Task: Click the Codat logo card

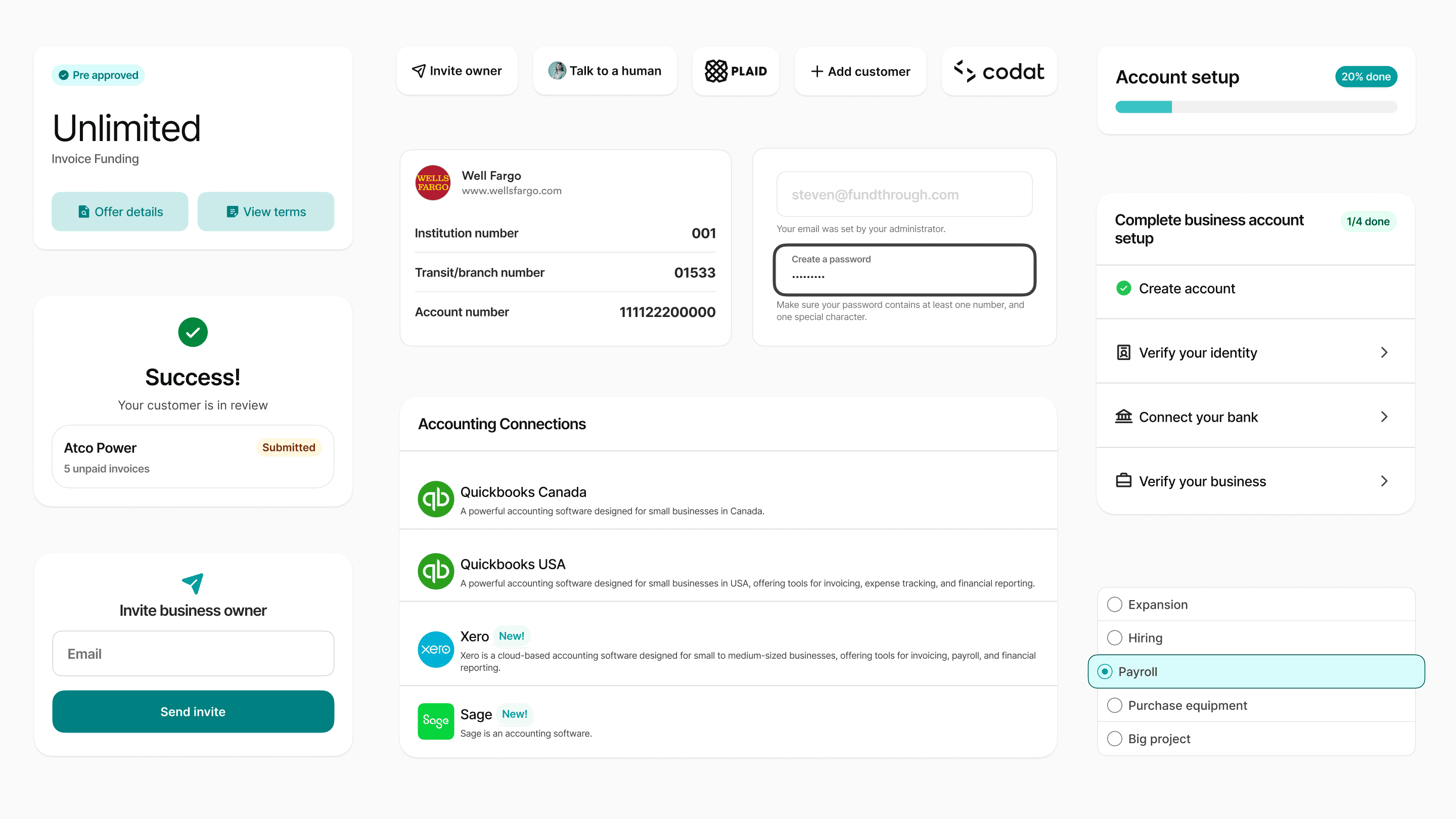Action: (999, 71)
